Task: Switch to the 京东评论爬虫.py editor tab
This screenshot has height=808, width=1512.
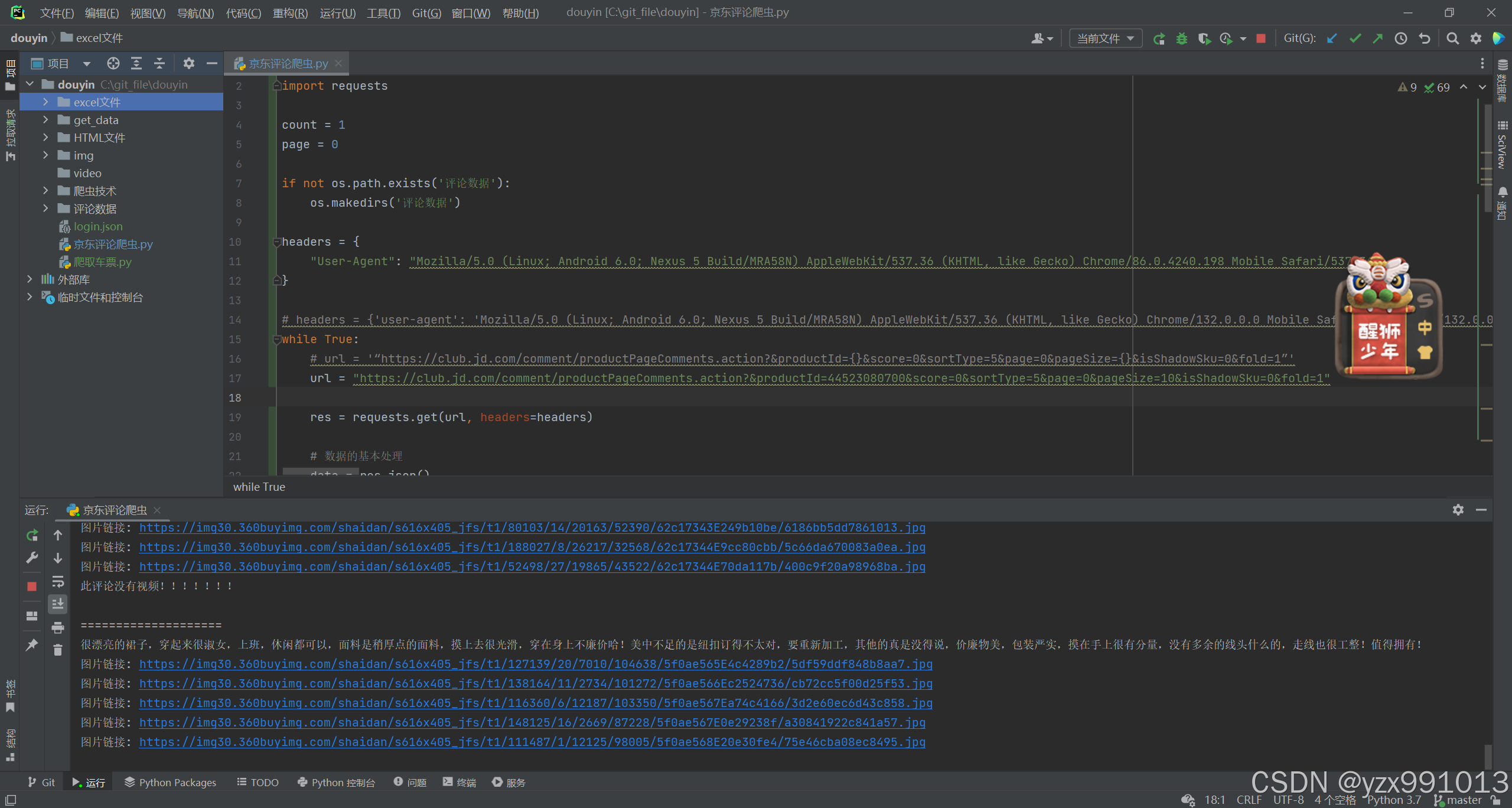Action: pyautogui.click(x=287, y=63)
